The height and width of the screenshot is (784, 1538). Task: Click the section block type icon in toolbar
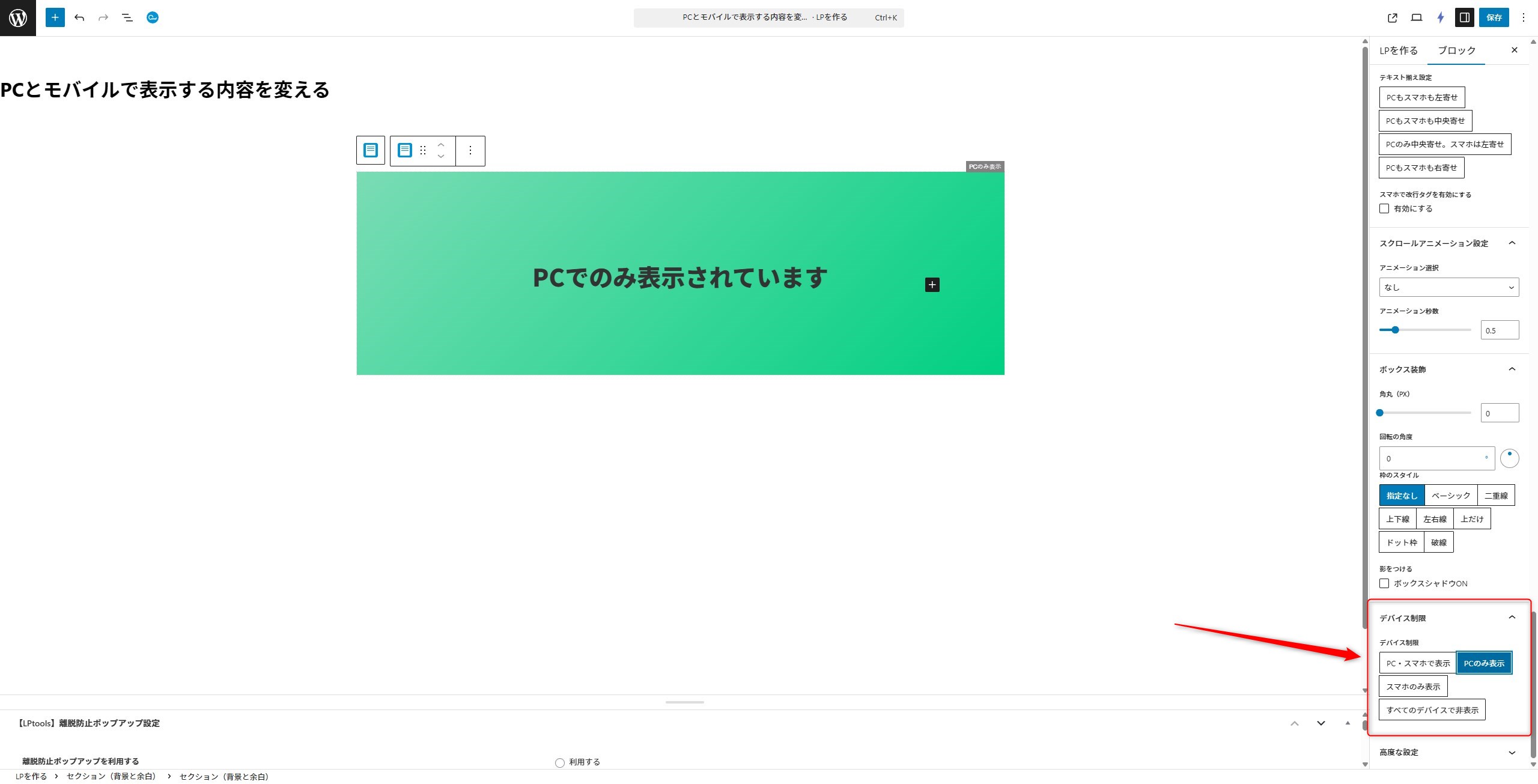pyautogui.click(x=405, y=150)
